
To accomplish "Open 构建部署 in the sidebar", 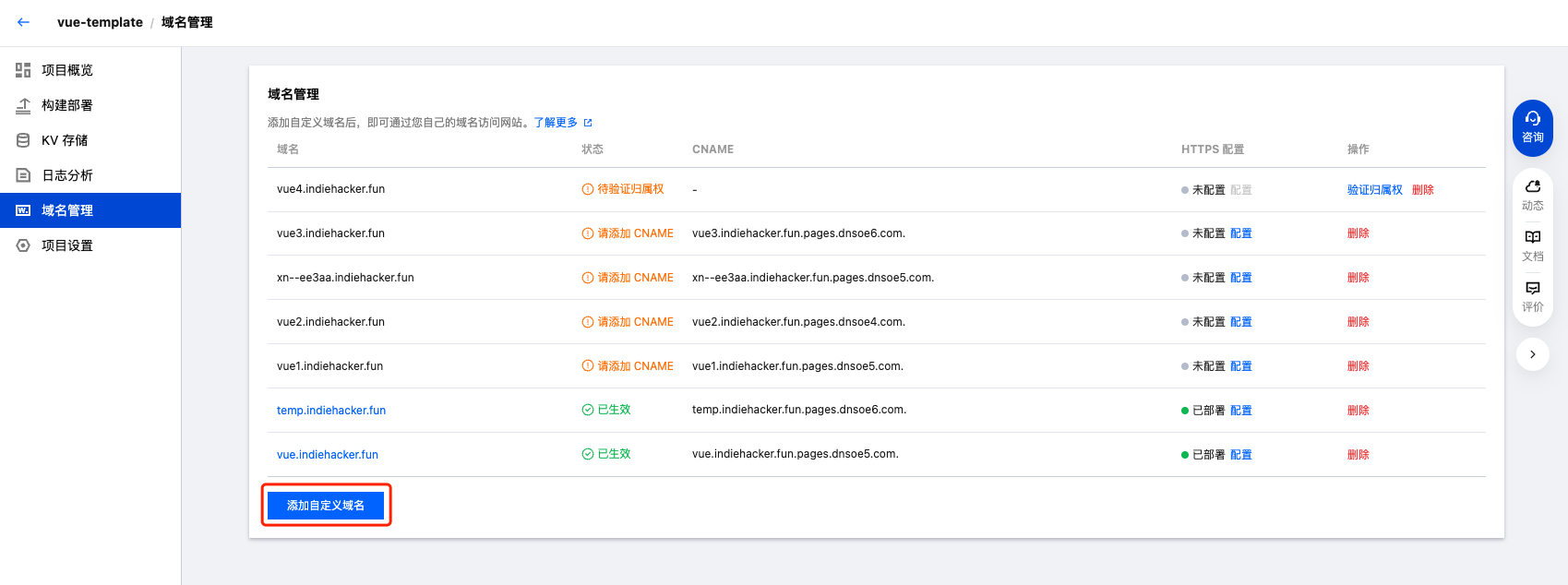I will tap(66, 105).
